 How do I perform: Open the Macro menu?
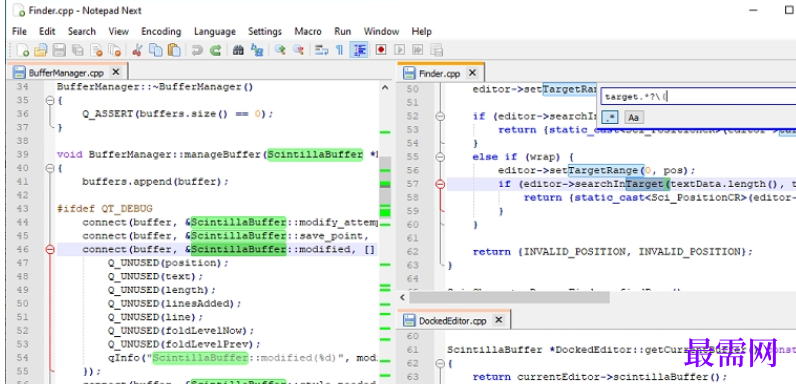pyautogui.click(x=308, y=31)
